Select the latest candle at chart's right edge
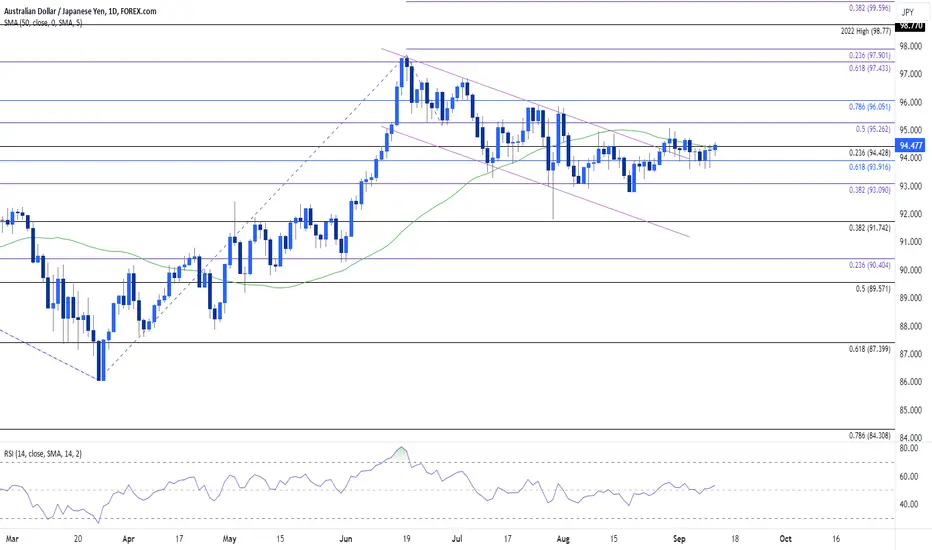This screenshot has height=550, width=932. 716,147
